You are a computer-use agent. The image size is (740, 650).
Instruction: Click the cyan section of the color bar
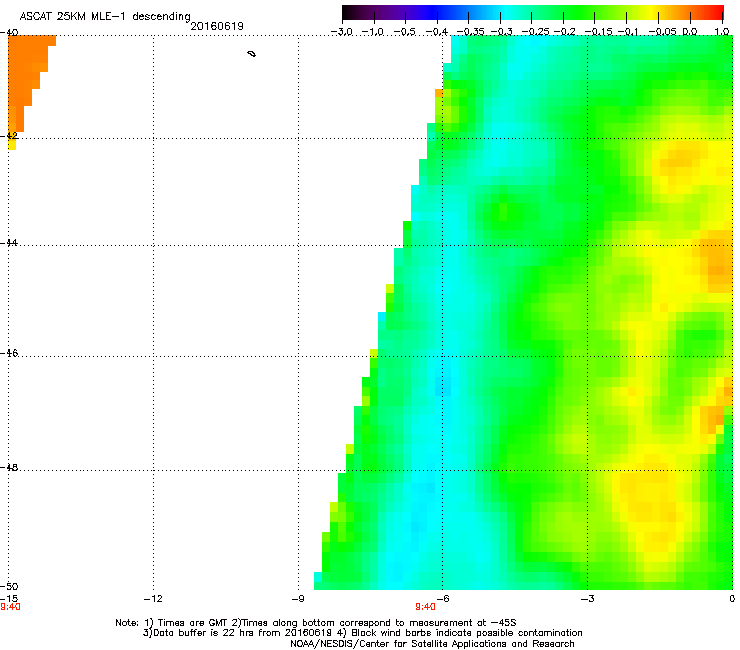[507, 12]
